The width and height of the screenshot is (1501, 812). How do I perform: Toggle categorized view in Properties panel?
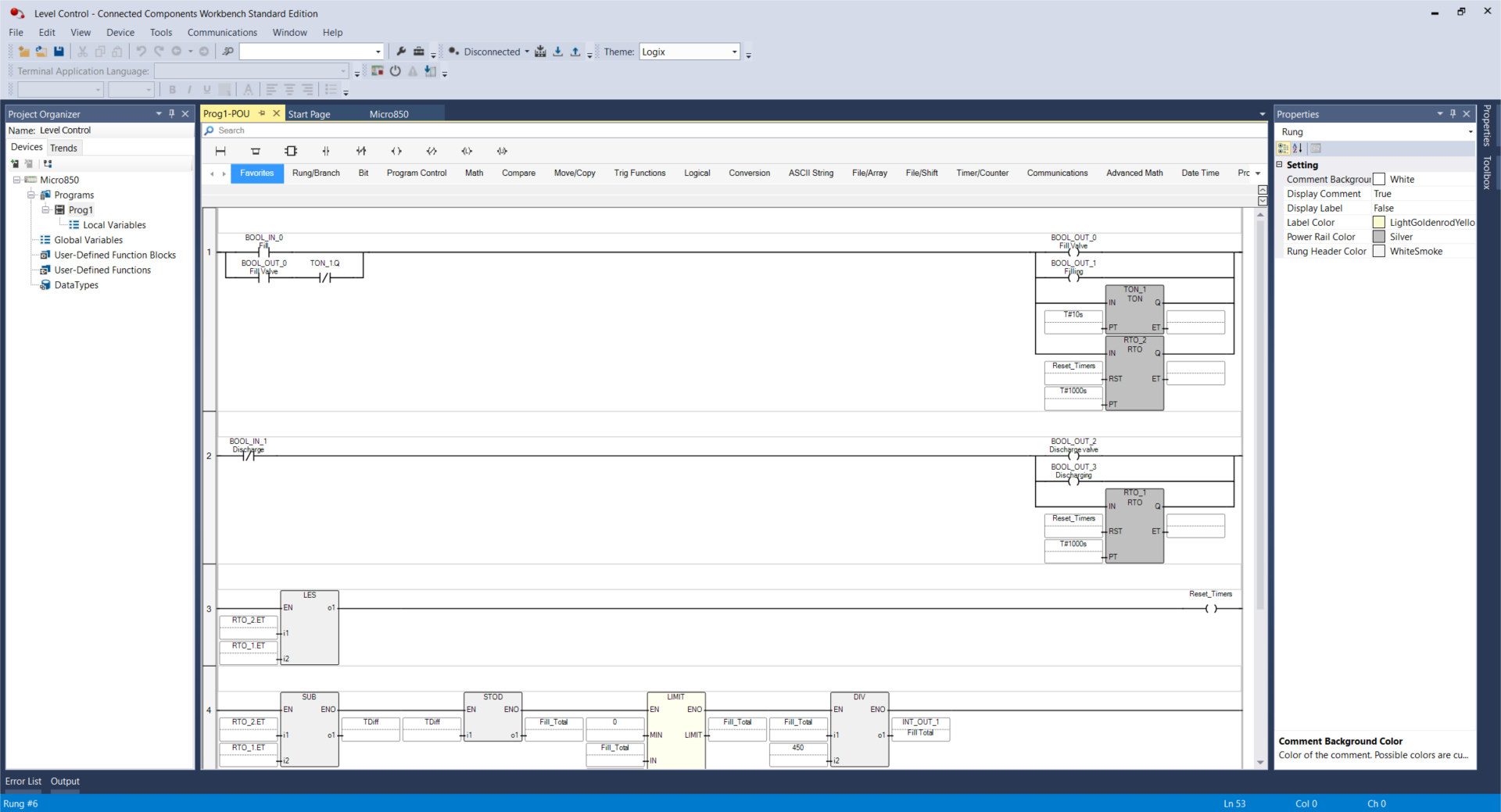point(1283,148)
